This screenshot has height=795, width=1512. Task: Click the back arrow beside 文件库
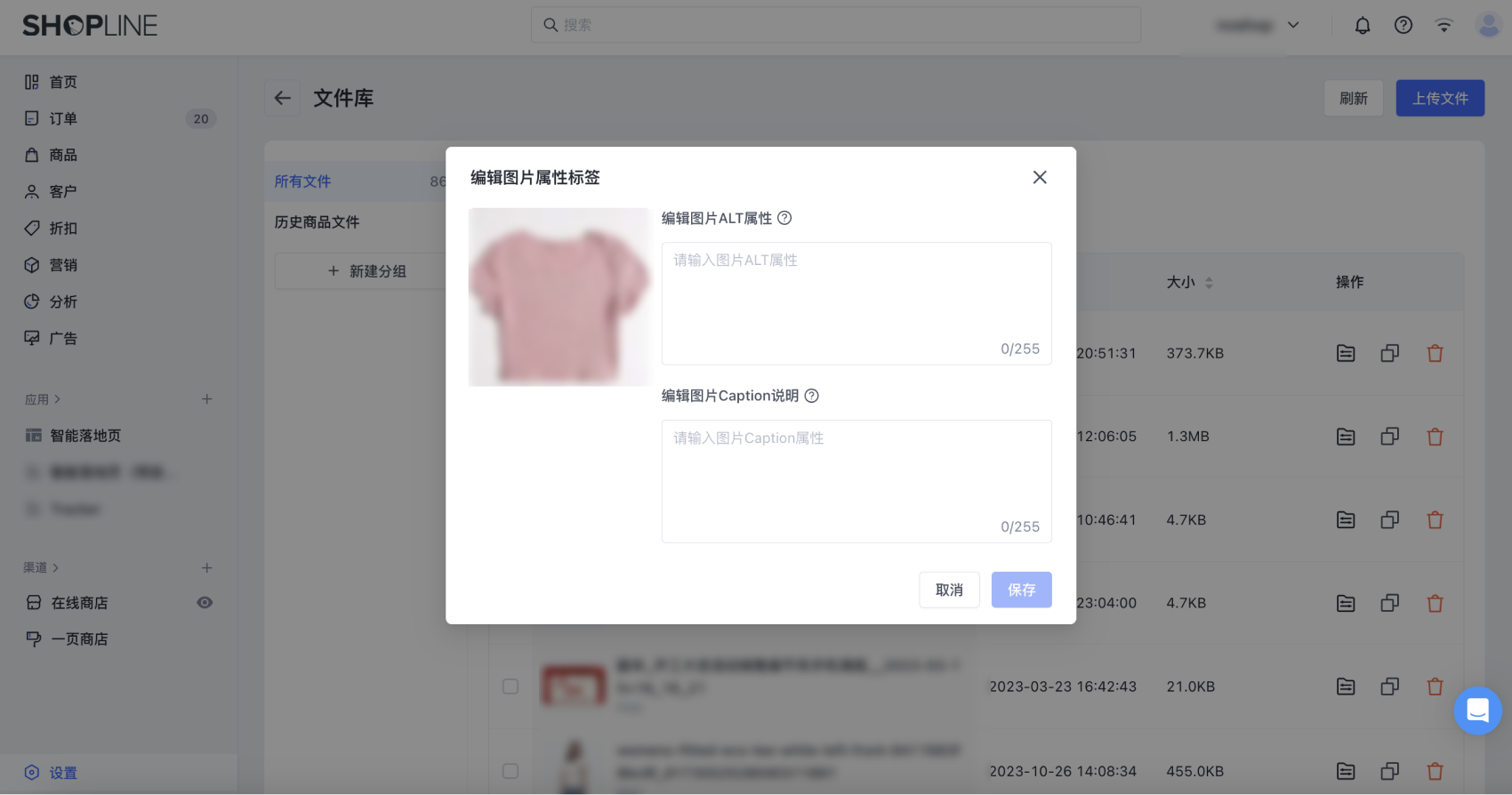click(x=283, y=99)
